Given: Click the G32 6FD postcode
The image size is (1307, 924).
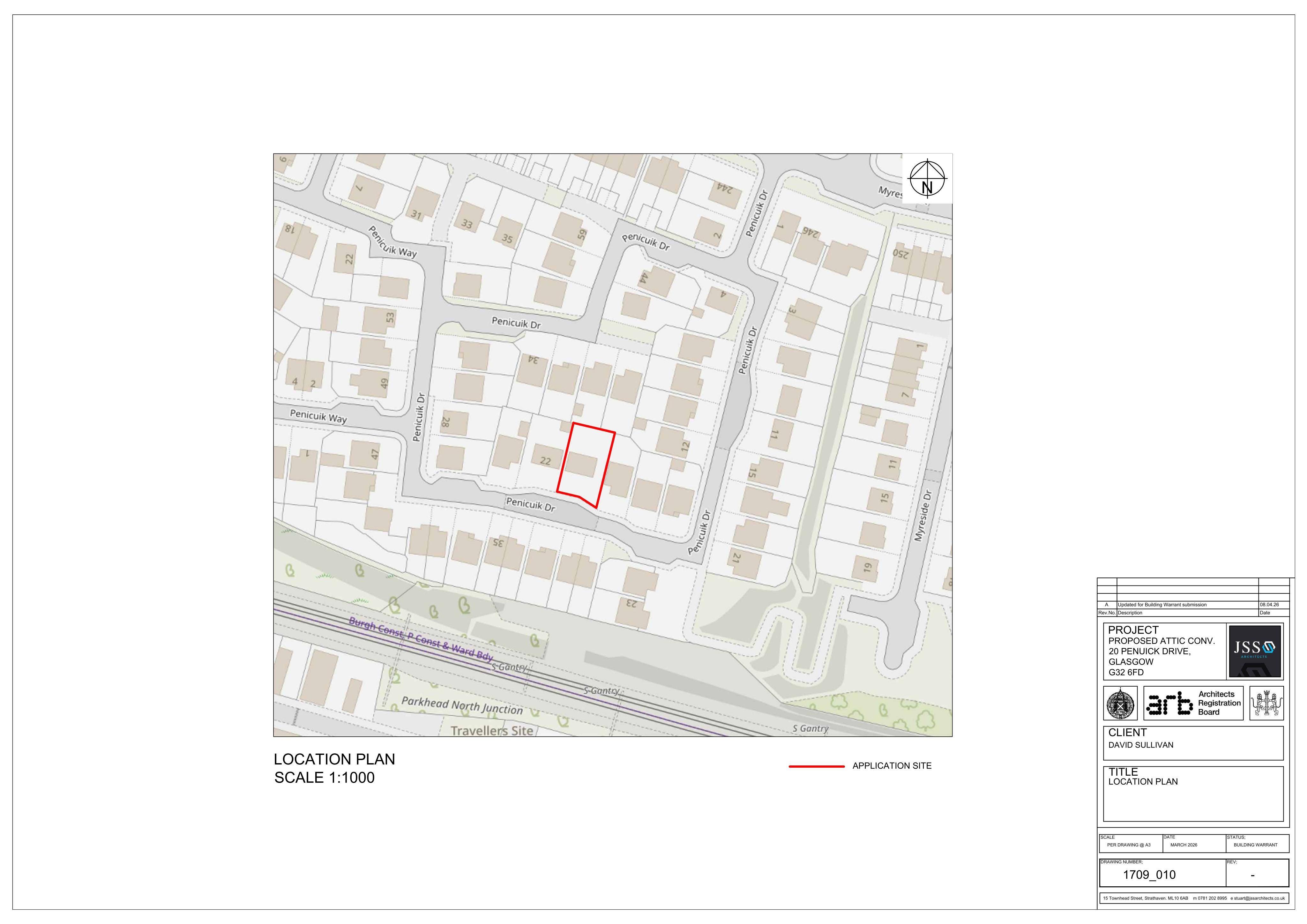Looking at the screenshot, I should (1126, 672).
